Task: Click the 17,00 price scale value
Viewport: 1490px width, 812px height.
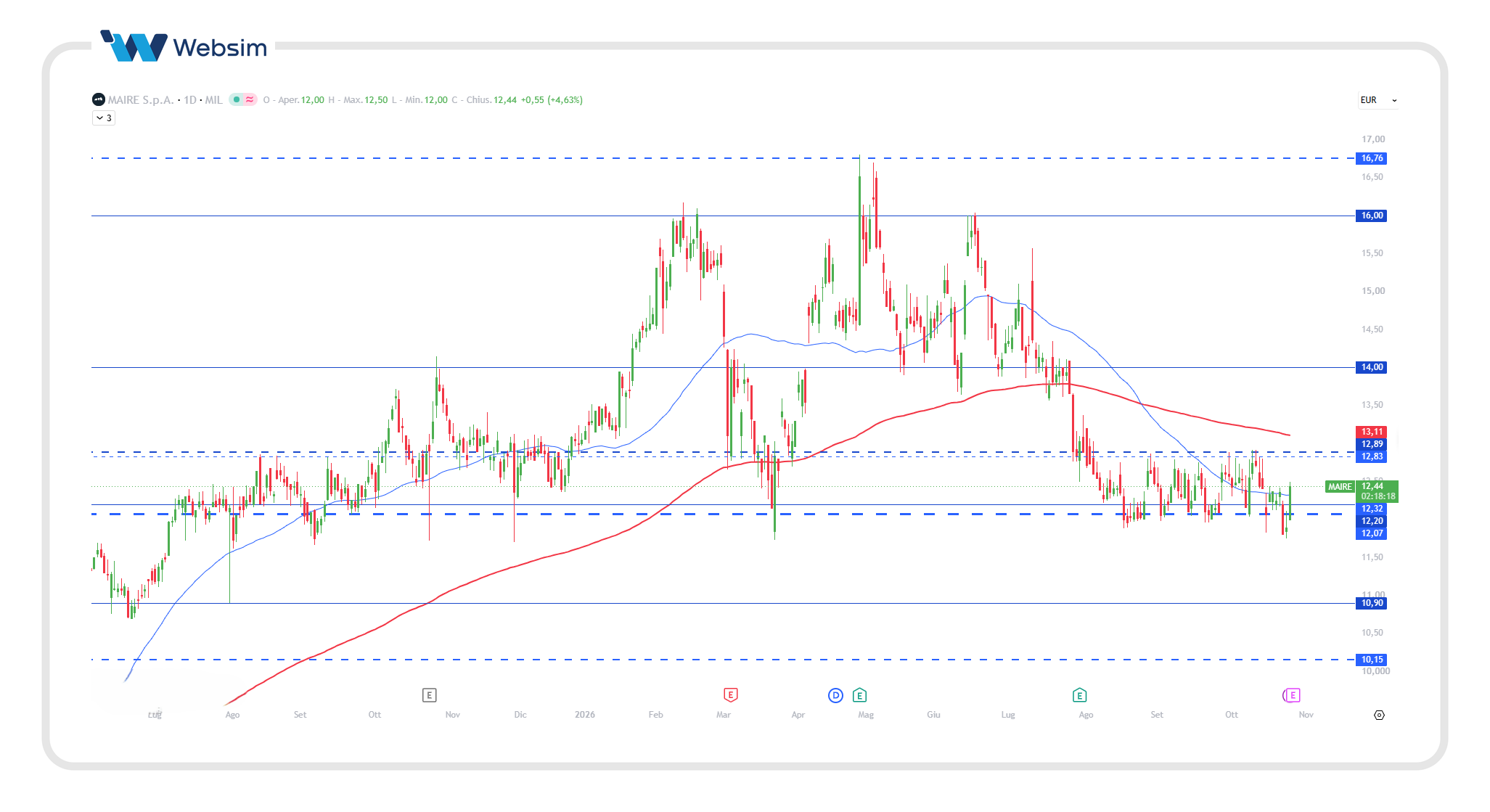Action: (1373, 139)
